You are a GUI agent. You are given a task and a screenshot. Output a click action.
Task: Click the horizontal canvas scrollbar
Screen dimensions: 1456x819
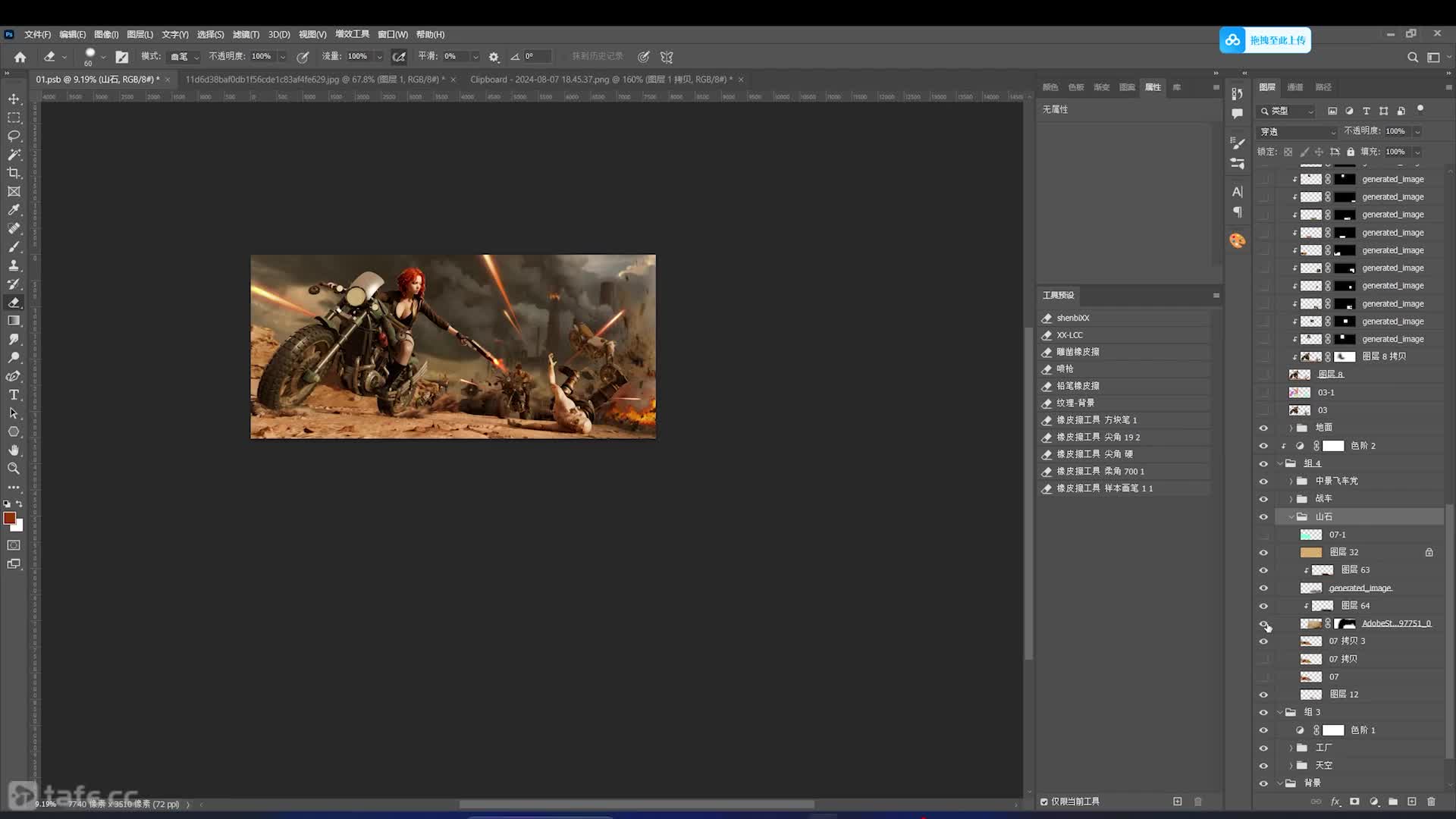tap(637, 805)
